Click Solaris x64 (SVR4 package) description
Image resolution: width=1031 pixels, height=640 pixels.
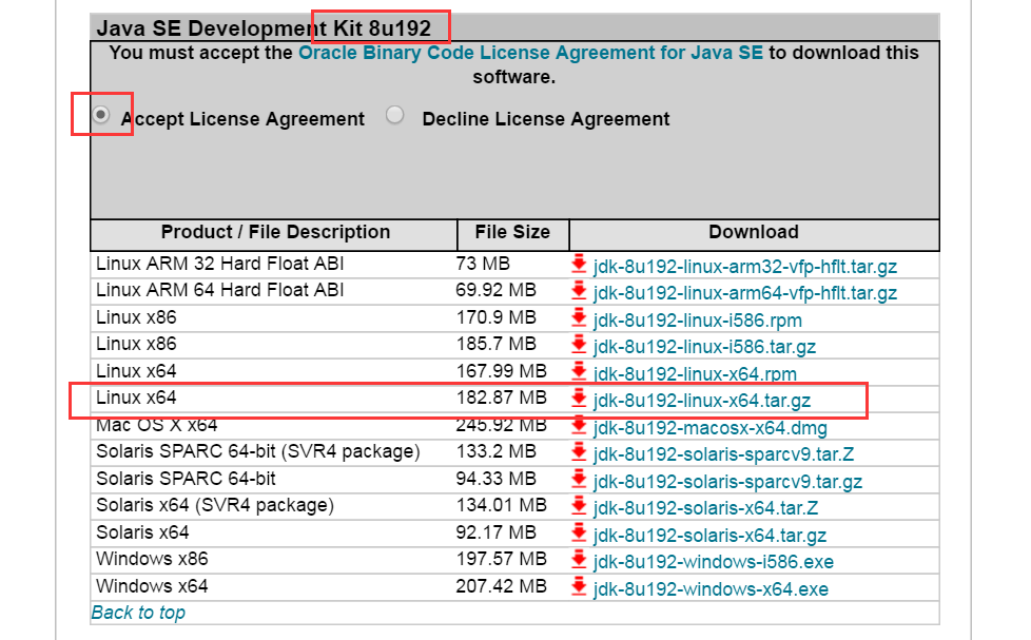[x=215, y=505]
